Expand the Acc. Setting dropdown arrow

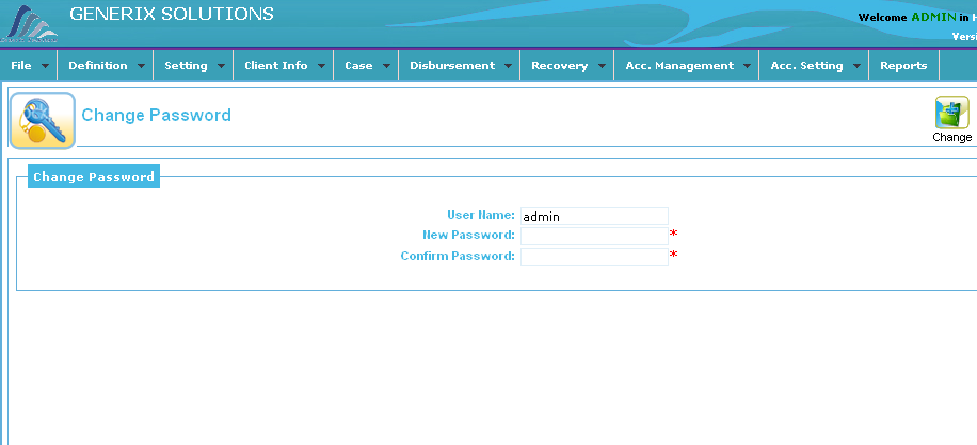click(x=857, y=67)
